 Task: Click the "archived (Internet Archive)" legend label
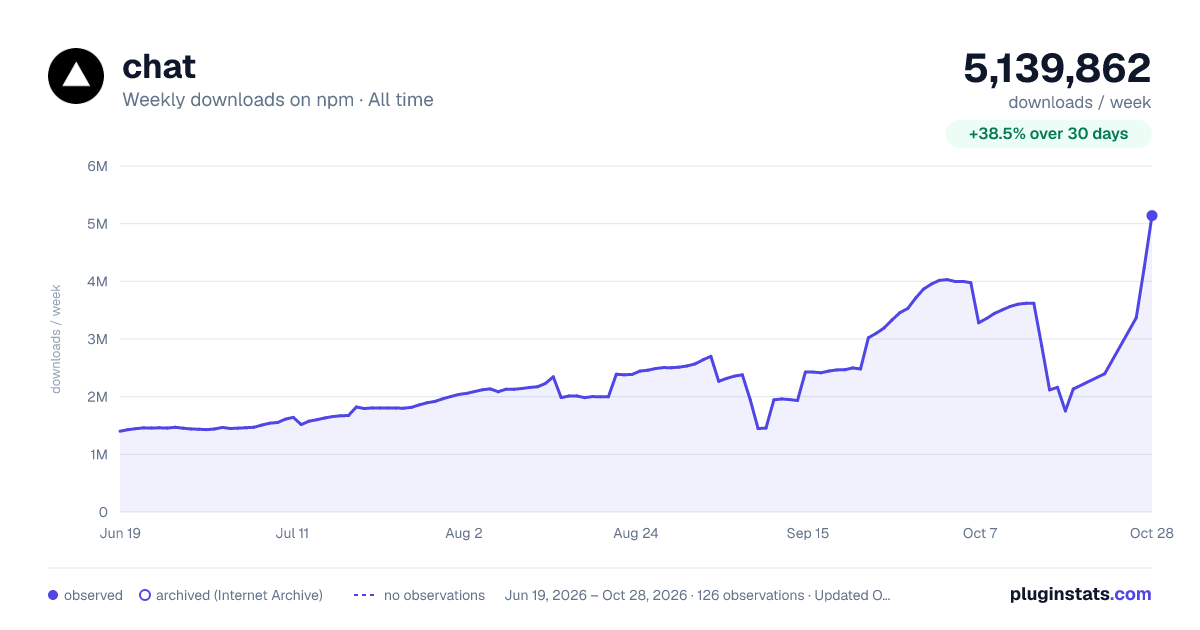click(x=239, y=595)
